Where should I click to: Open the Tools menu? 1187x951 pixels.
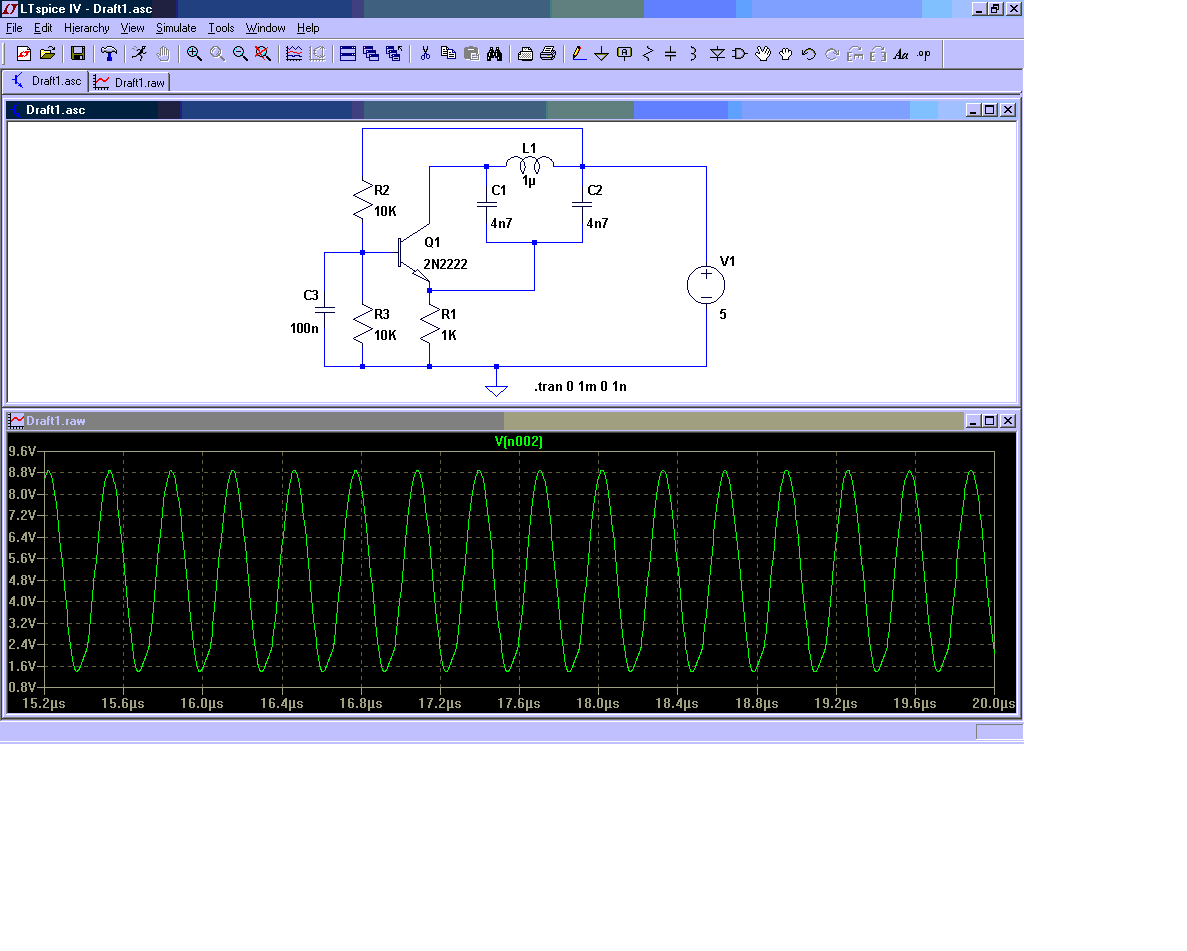[221, 28]
